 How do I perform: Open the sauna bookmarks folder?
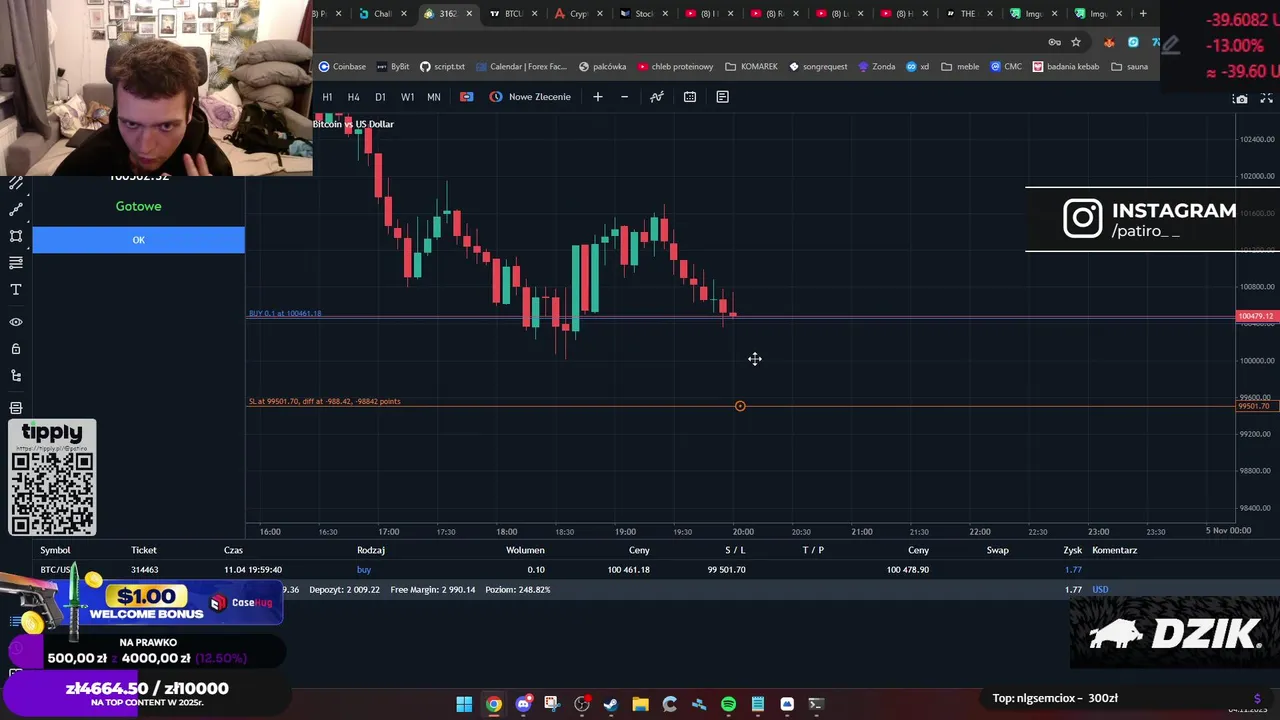point(1129,67)
